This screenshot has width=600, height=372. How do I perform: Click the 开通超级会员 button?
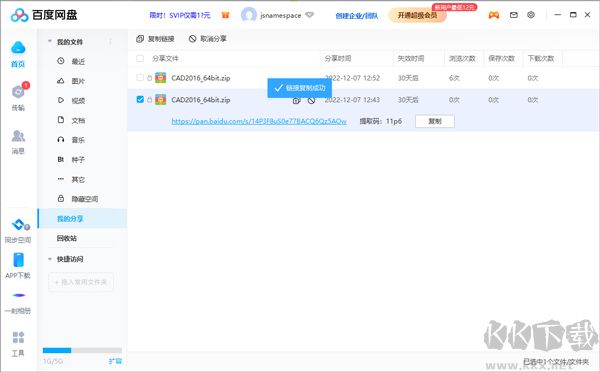pyautogui.click(x=417, y=15)
